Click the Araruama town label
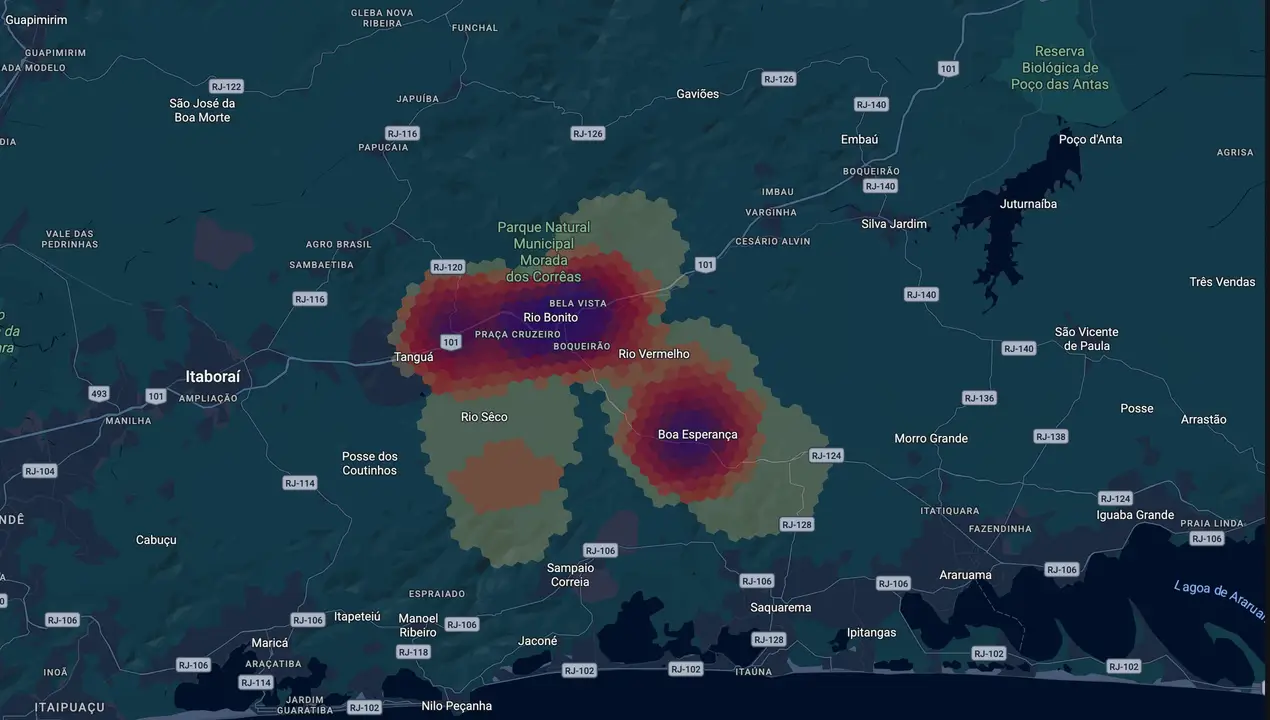 pos(966,575)
